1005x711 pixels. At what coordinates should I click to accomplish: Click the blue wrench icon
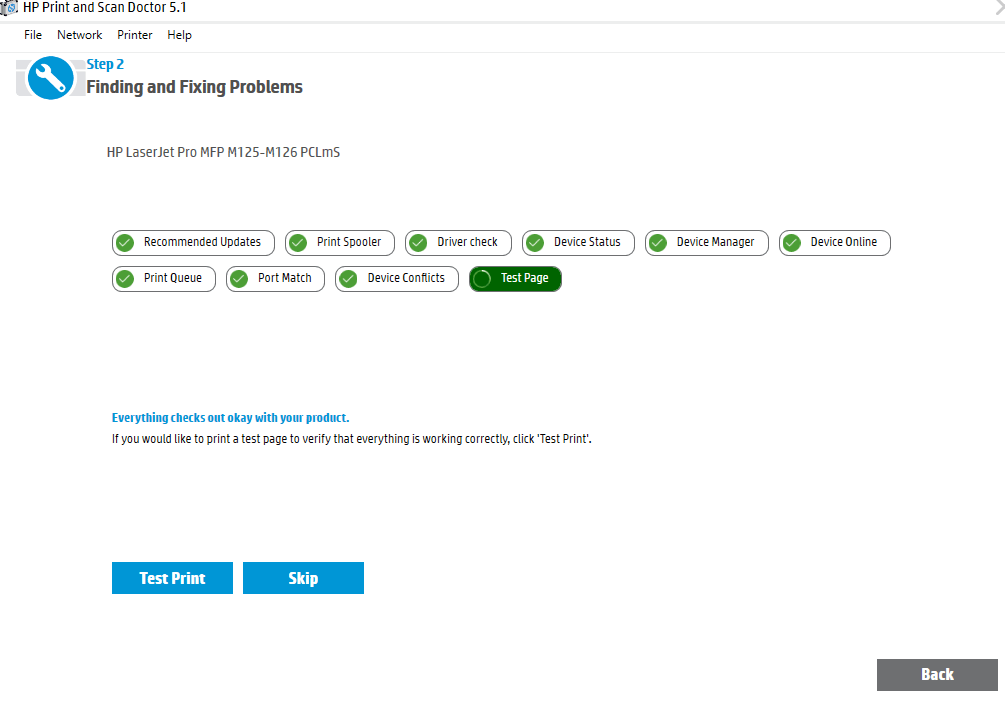point(51,78)
